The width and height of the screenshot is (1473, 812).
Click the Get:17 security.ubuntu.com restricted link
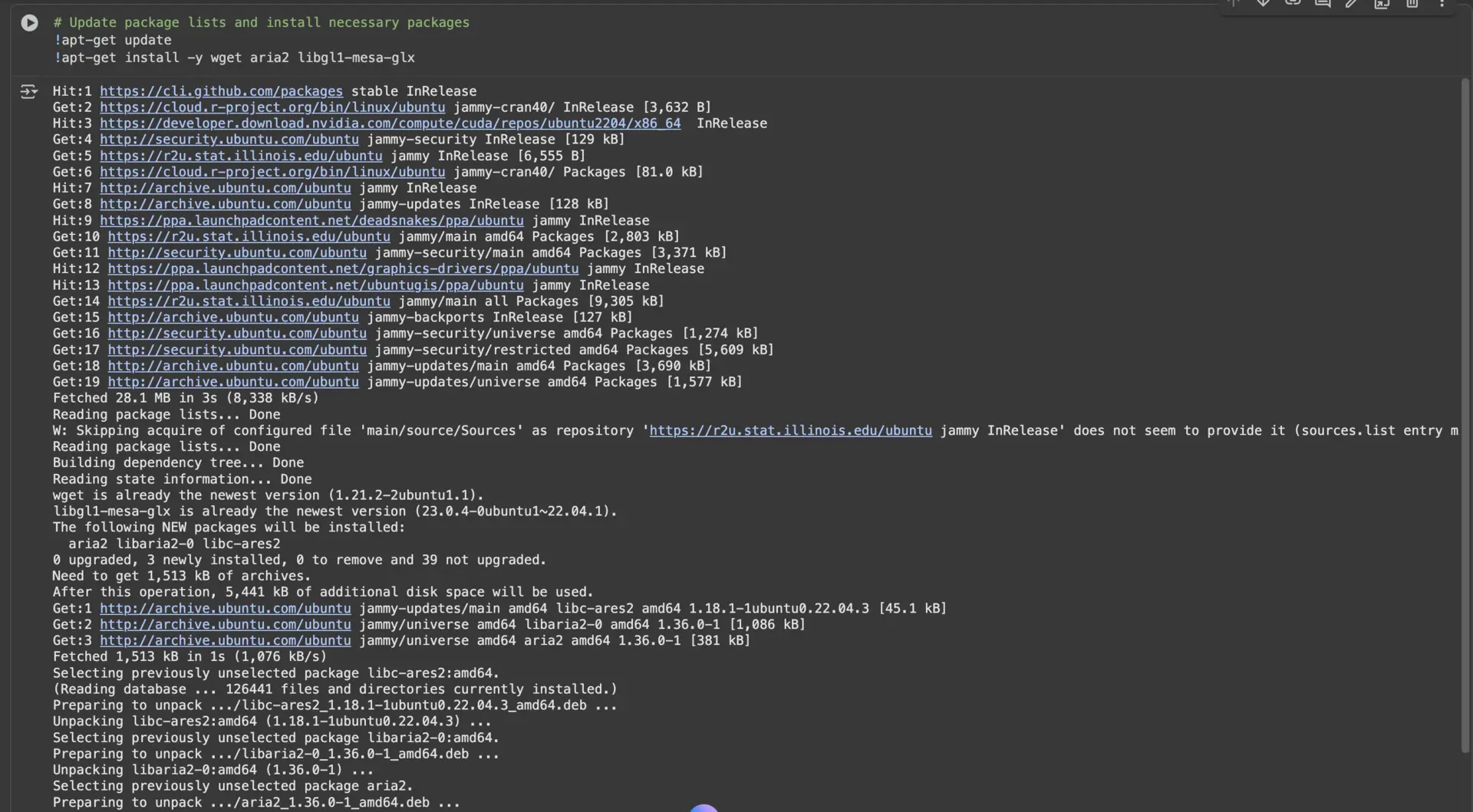(237, 350)
